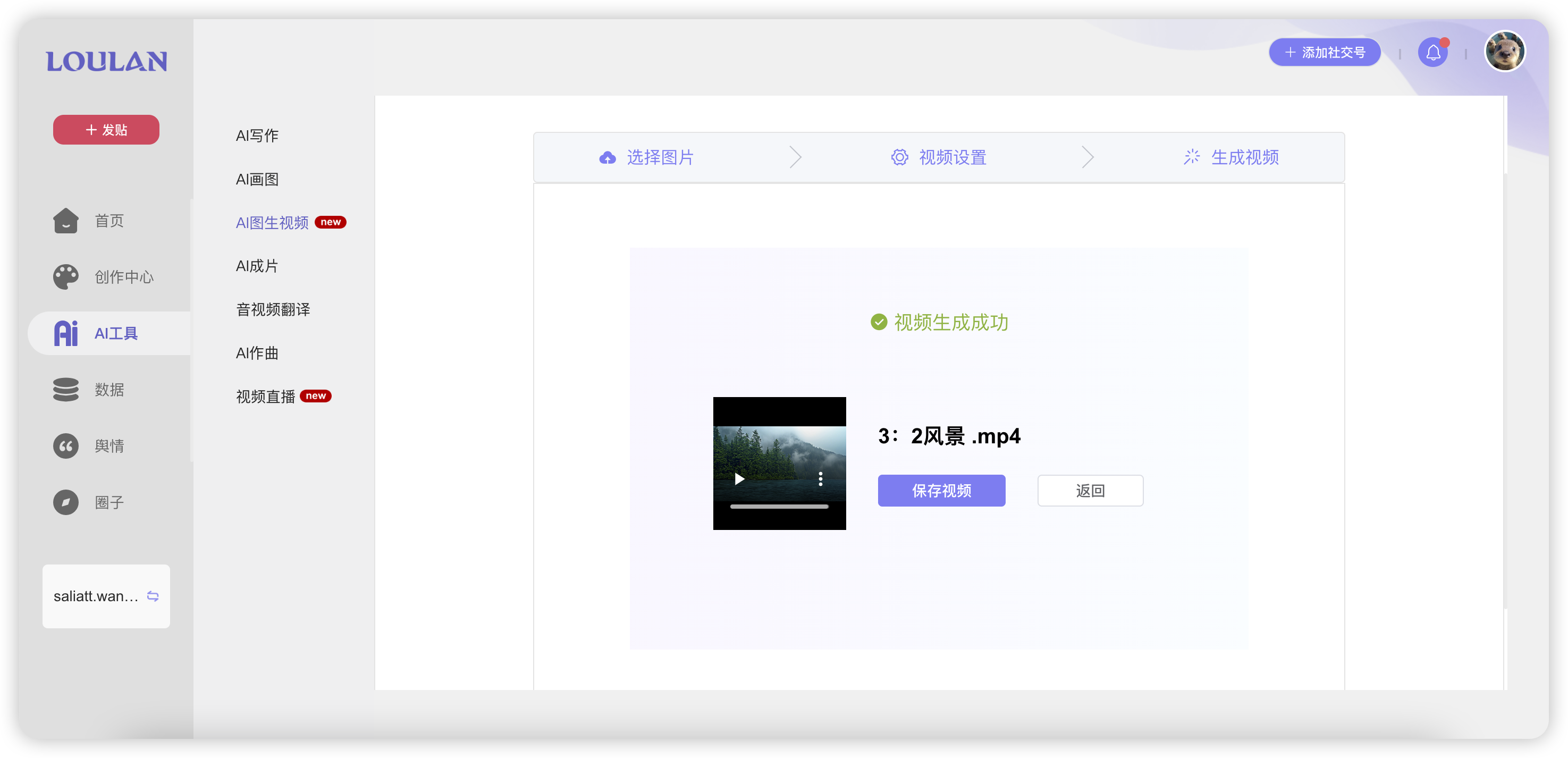Play the generated video

[x=739, y=479]
